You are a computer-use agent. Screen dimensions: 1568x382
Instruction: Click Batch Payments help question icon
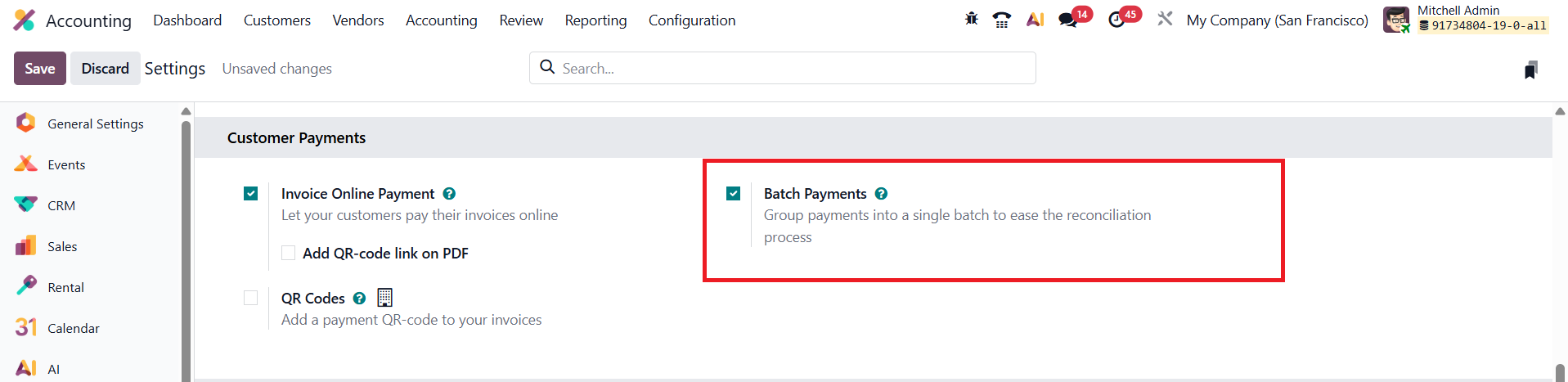881,194
